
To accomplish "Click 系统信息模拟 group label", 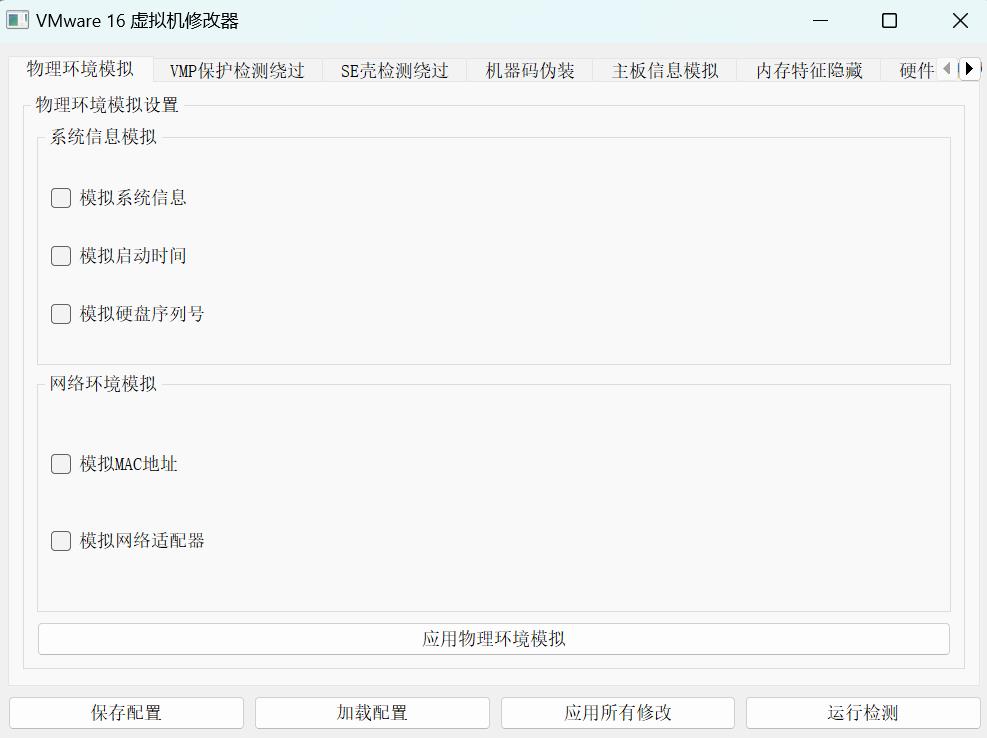I will (103, 137).
